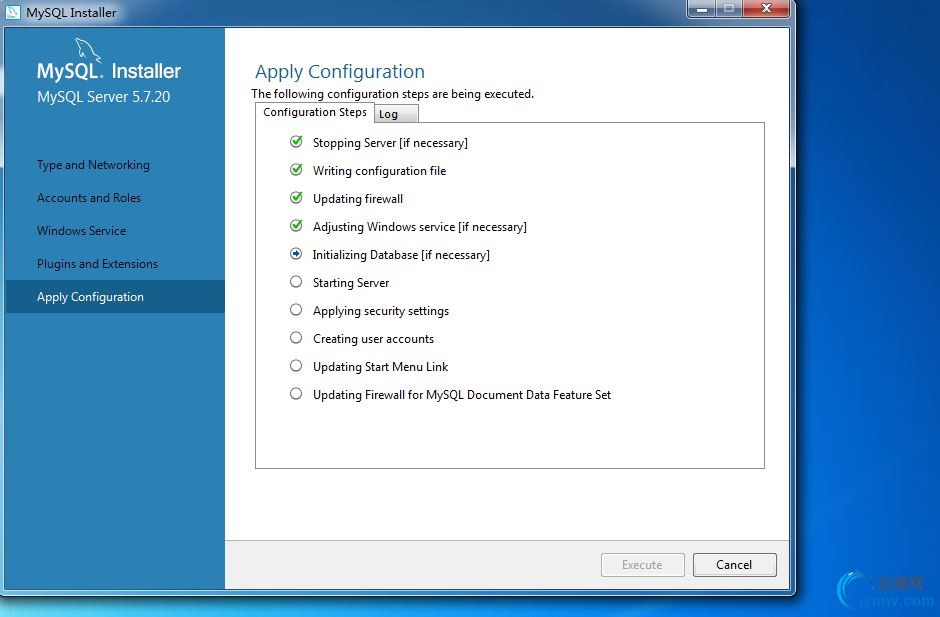The height and width of the screenshot is (617, 940).
Task: Click 'Applying security settings' step text
Action: click(381, 311)
